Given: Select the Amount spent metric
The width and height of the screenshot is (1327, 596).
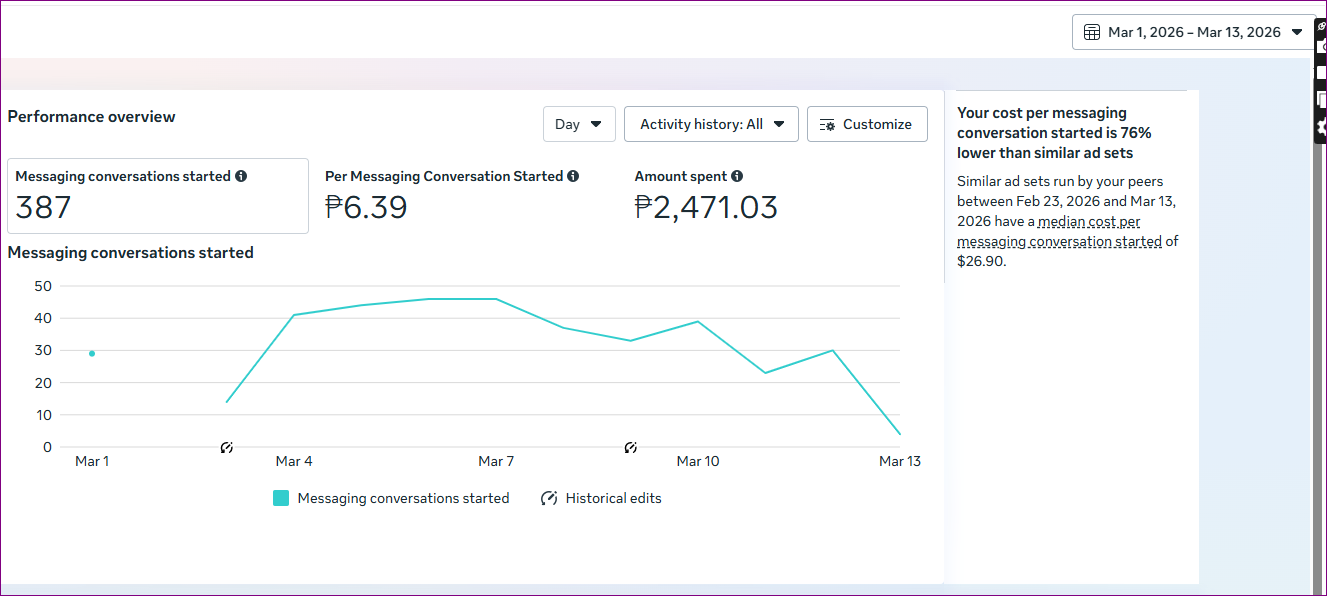Looking at the screenshot, I should [x=706, y=196].
